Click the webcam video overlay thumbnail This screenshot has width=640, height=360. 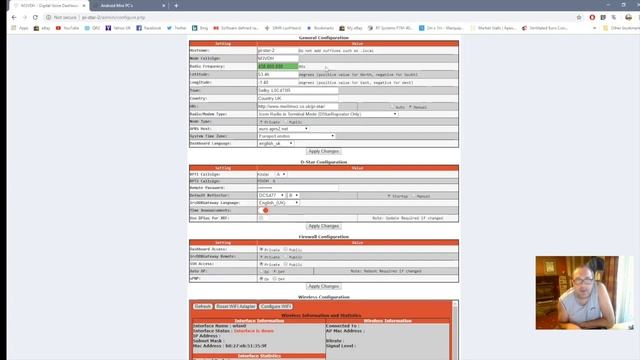584,293
